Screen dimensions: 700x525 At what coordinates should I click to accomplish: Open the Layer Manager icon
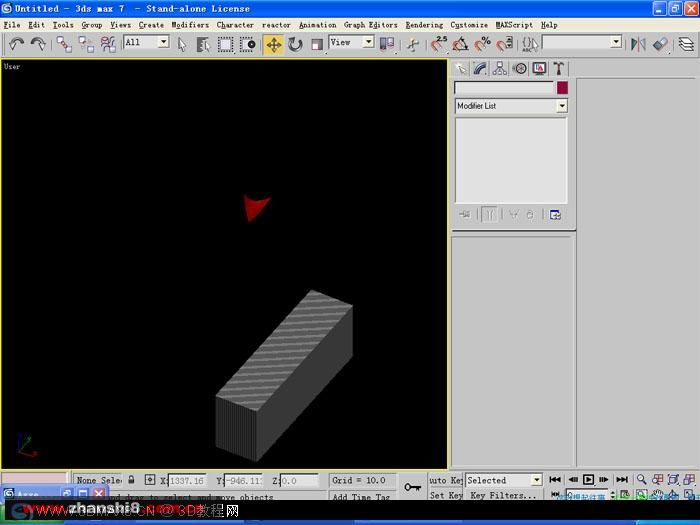tap(686, 44)
